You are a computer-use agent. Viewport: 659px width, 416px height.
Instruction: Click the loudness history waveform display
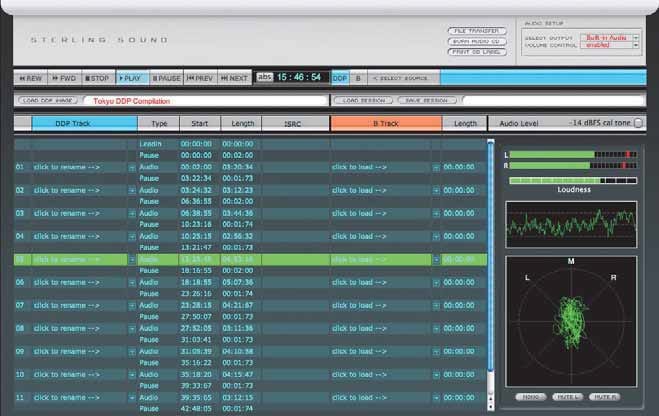click(572, 224)
